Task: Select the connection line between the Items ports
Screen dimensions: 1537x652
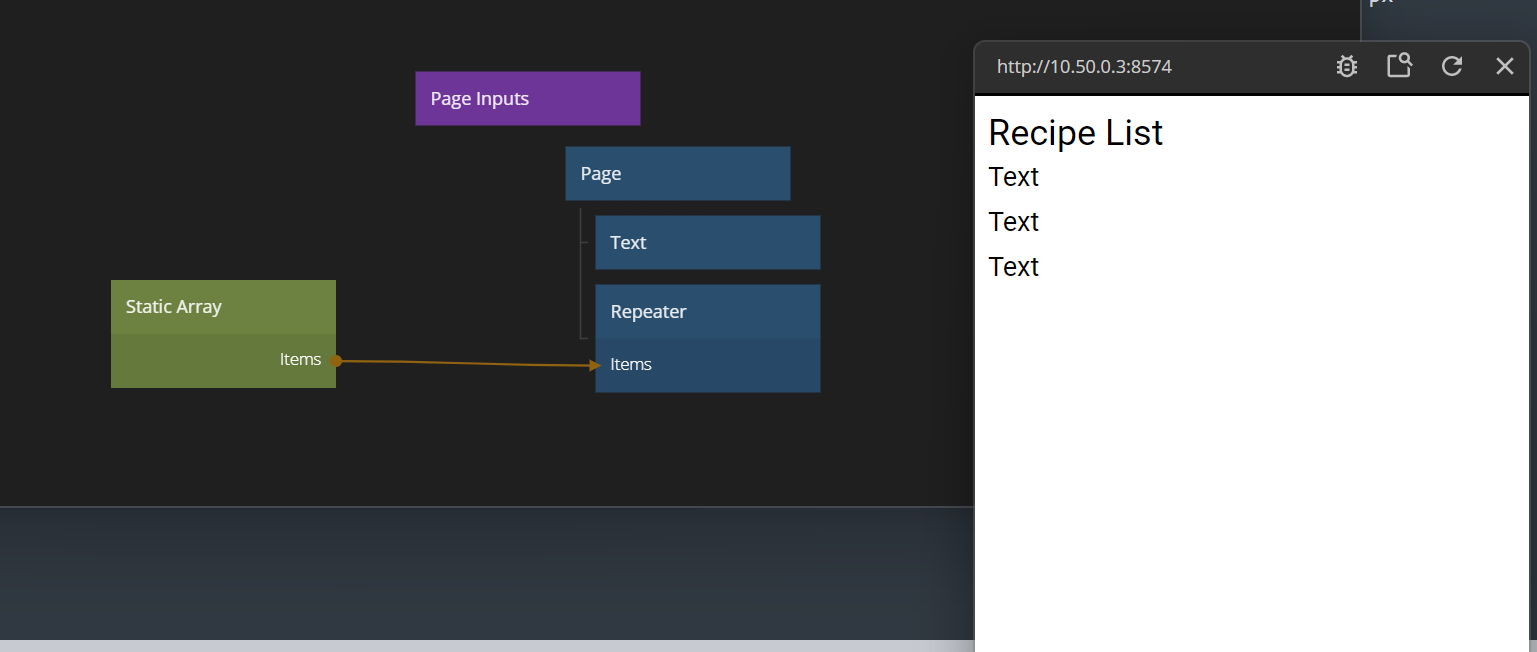Action: [x=465, y=363]
